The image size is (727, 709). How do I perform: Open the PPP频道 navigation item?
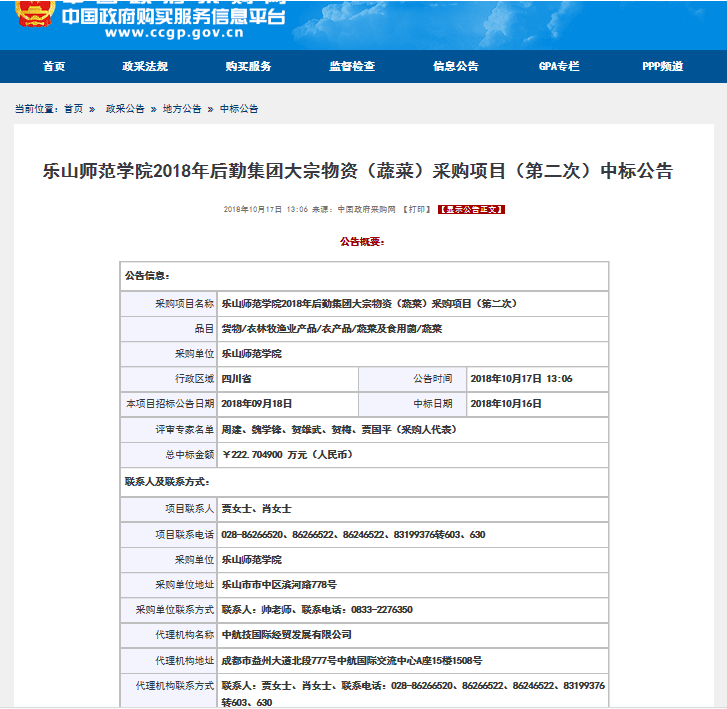[x=663, y=66]
